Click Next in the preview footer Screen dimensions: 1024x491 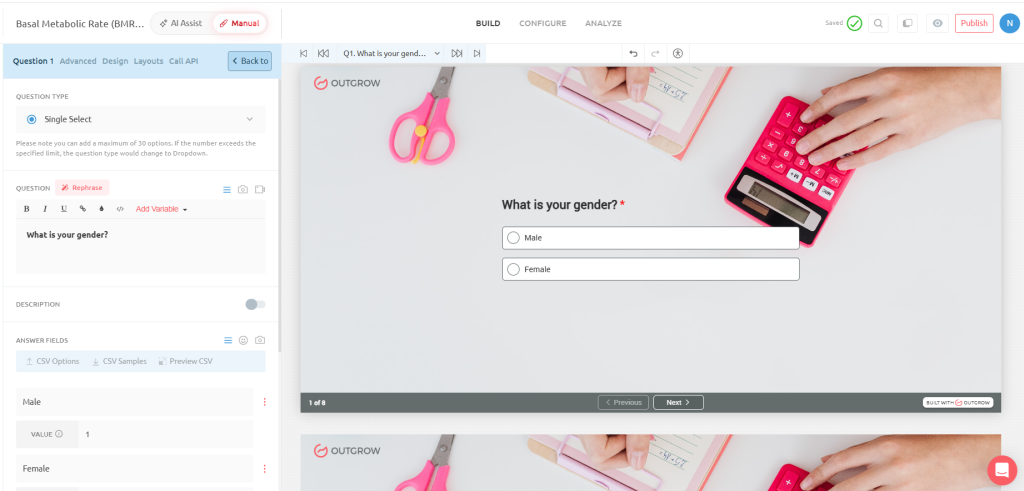(678, 402)
